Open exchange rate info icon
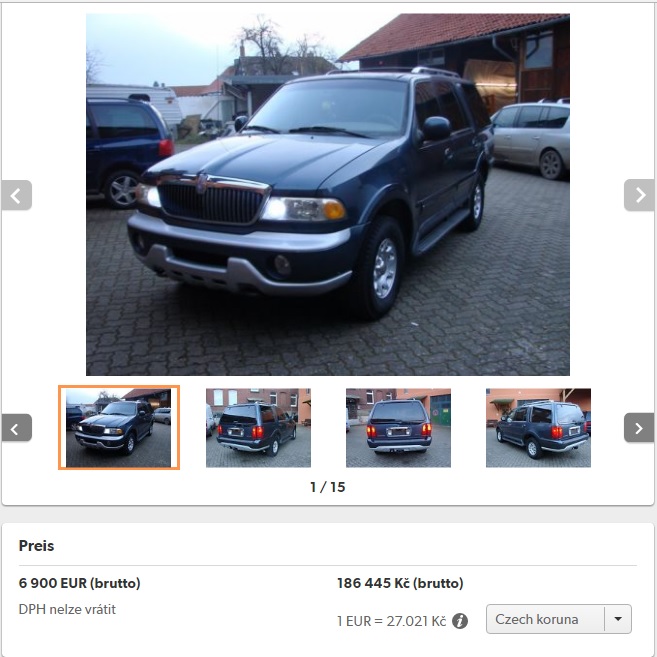 click(460, 621)
